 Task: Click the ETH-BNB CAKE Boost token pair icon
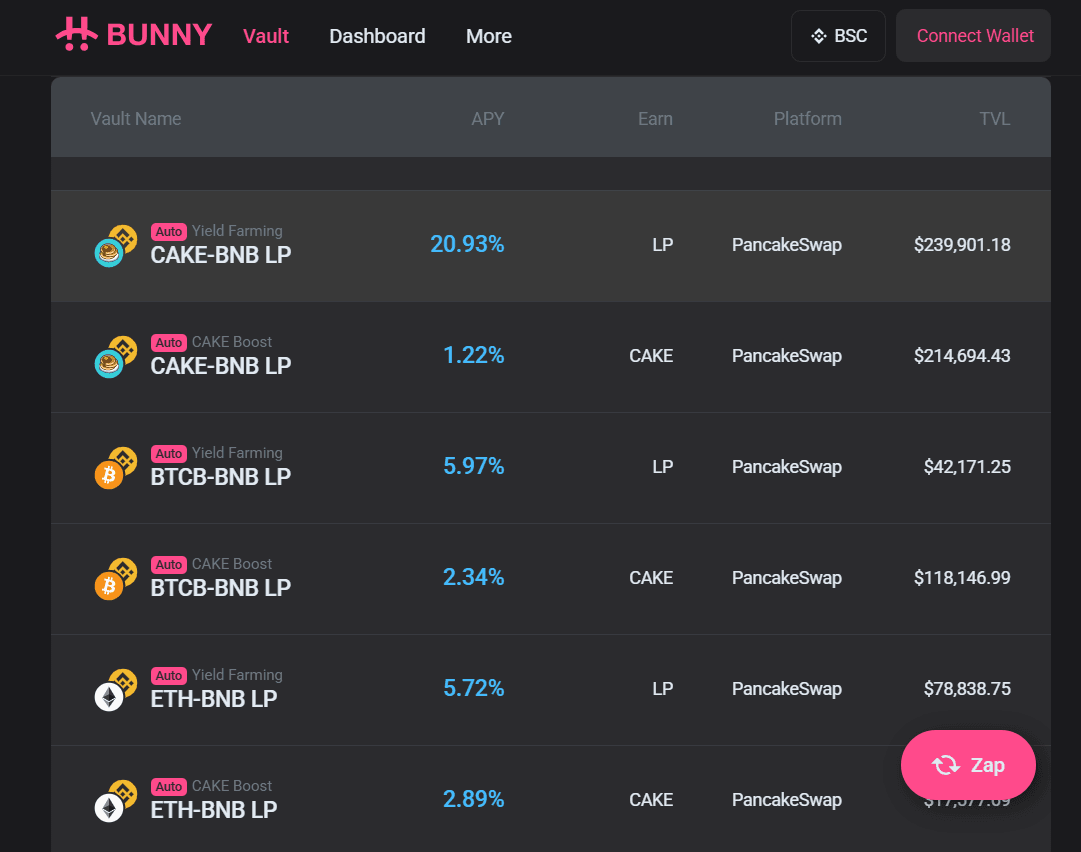click(x=116, y=801)
